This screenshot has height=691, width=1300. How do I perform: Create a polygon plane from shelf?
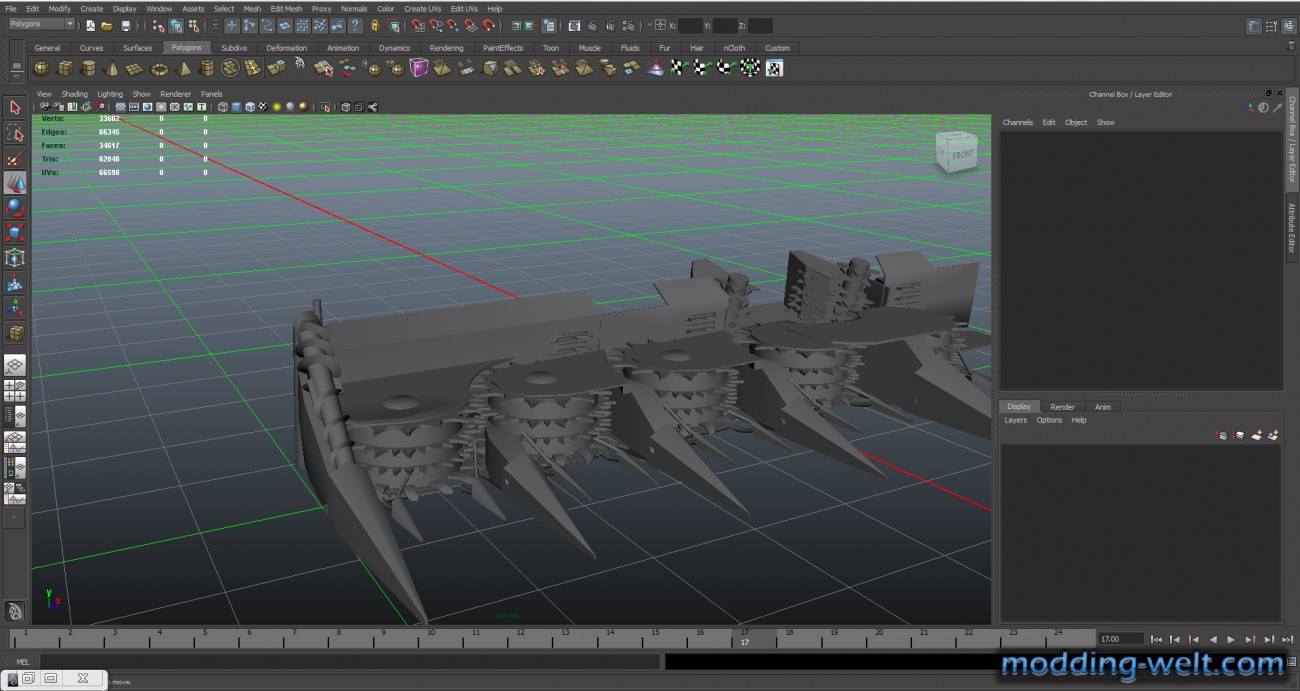click(x=136, y=68)
